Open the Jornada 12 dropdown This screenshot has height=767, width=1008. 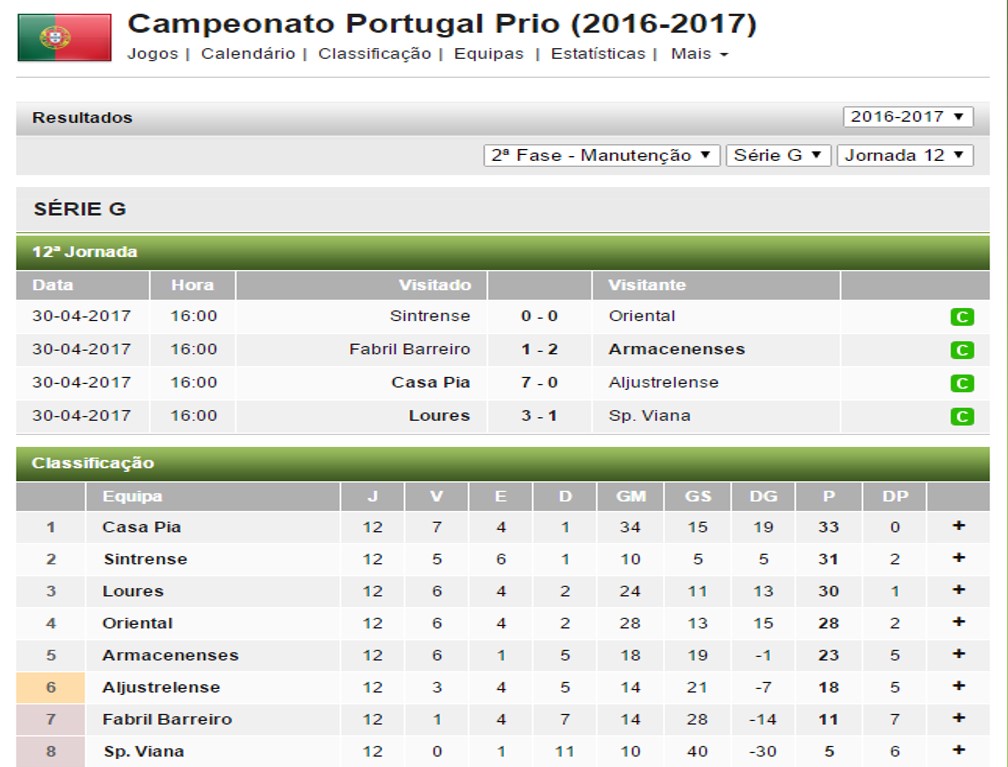pyautogui.click(x=905, y=155)
